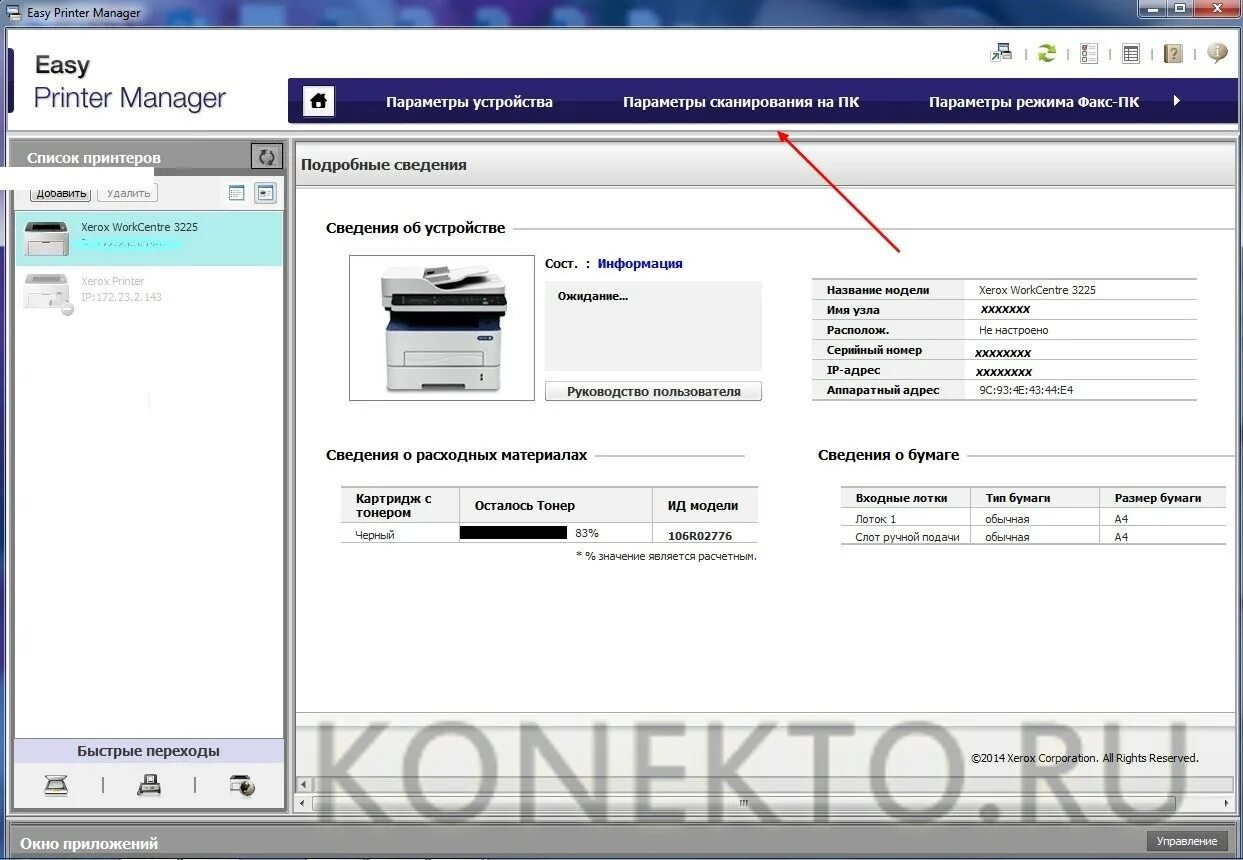Click the multifunction printer thumbnail image
1243x860 pixels.
(442, 328)
